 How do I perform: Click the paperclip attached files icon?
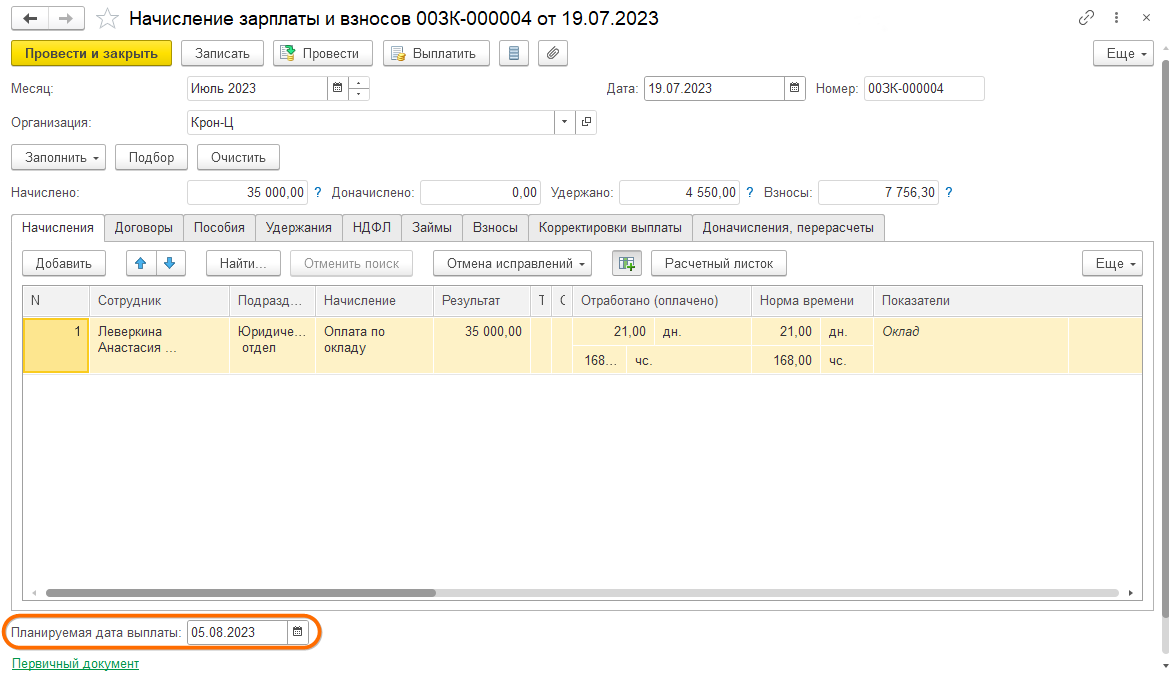point(552,53)
